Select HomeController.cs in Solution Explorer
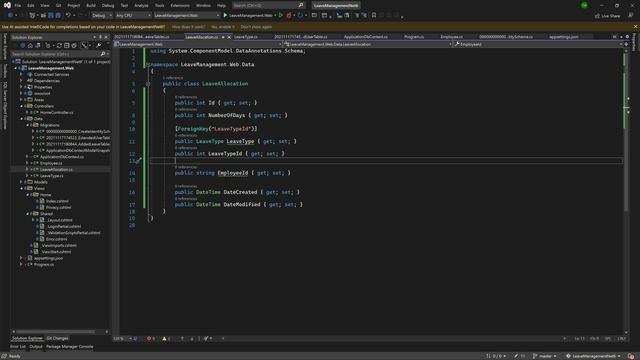 point(56,113)
